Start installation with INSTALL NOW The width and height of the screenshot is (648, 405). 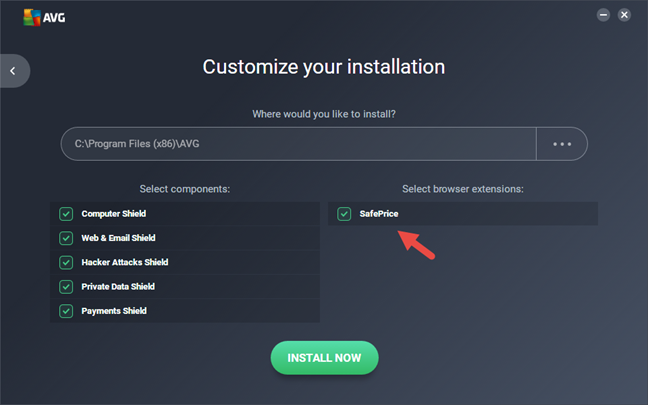point(324,358)
